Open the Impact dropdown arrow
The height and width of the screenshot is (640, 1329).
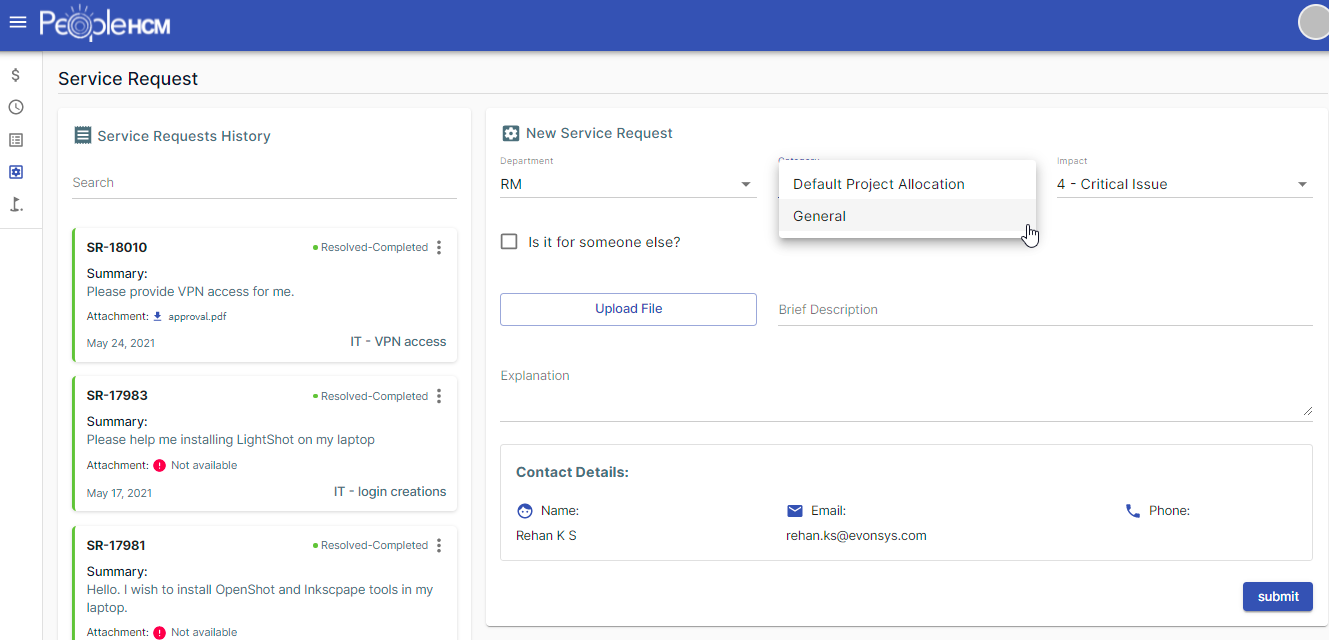click(1302, 184)
